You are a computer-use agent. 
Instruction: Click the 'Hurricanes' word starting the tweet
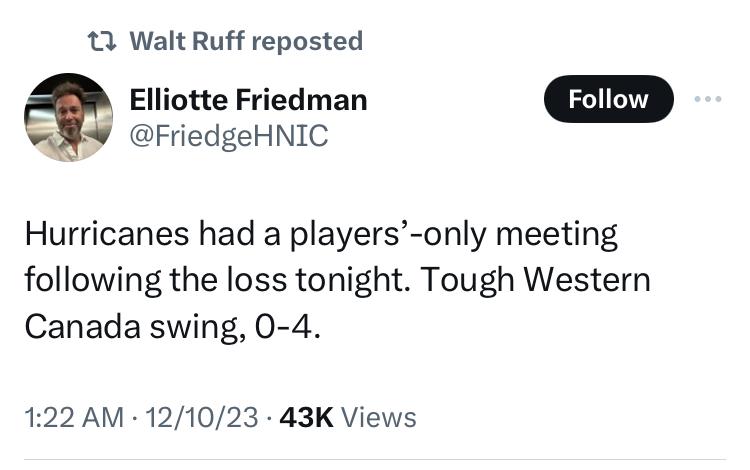click(x=107, y=234)
